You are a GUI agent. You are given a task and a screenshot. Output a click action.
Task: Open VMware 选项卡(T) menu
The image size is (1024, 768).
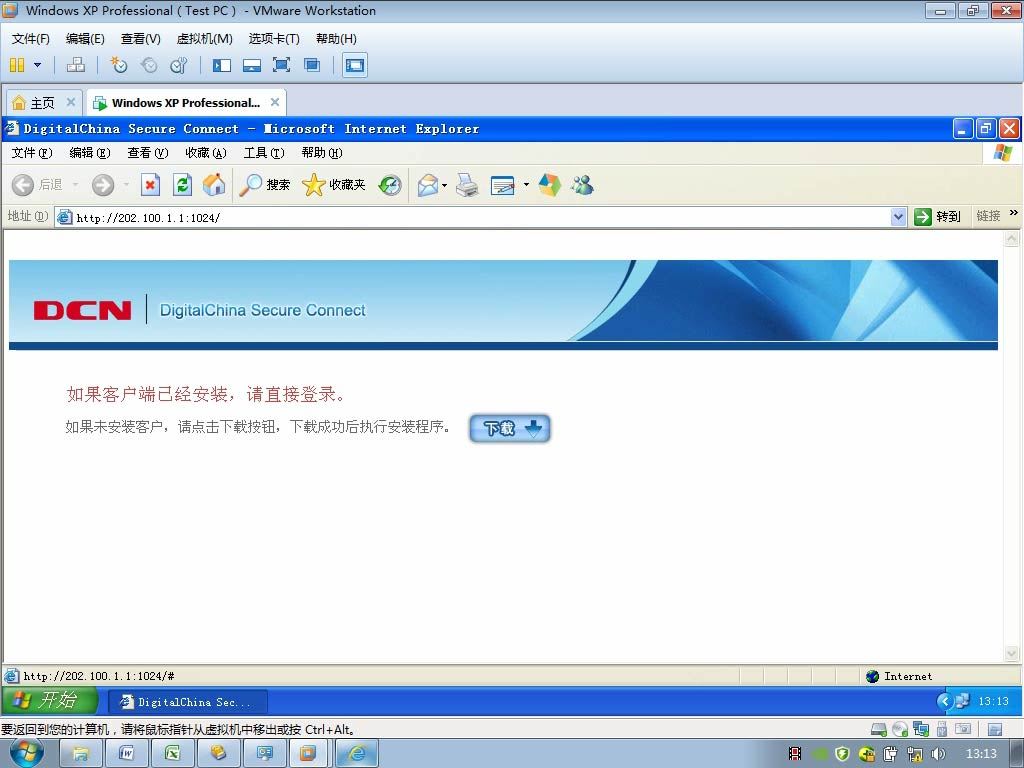click(274, 39)
